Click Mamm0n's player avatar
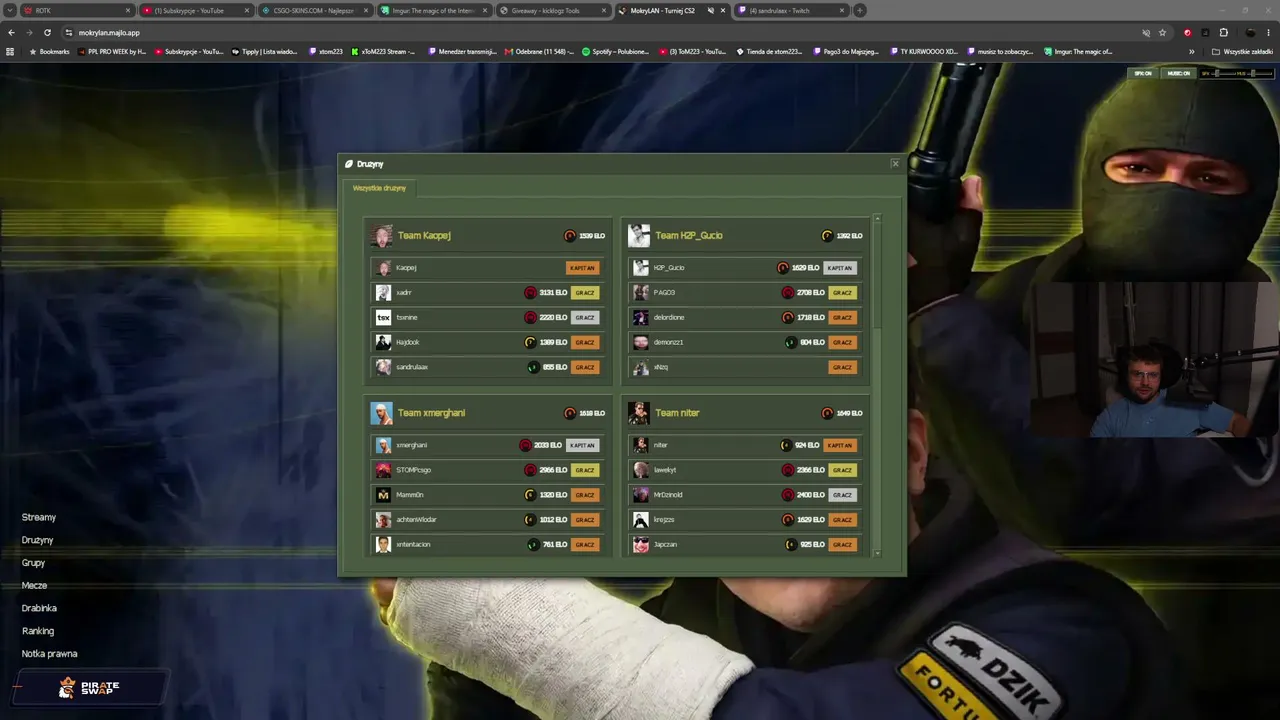 pyautogui.click(x=383, y=495)
